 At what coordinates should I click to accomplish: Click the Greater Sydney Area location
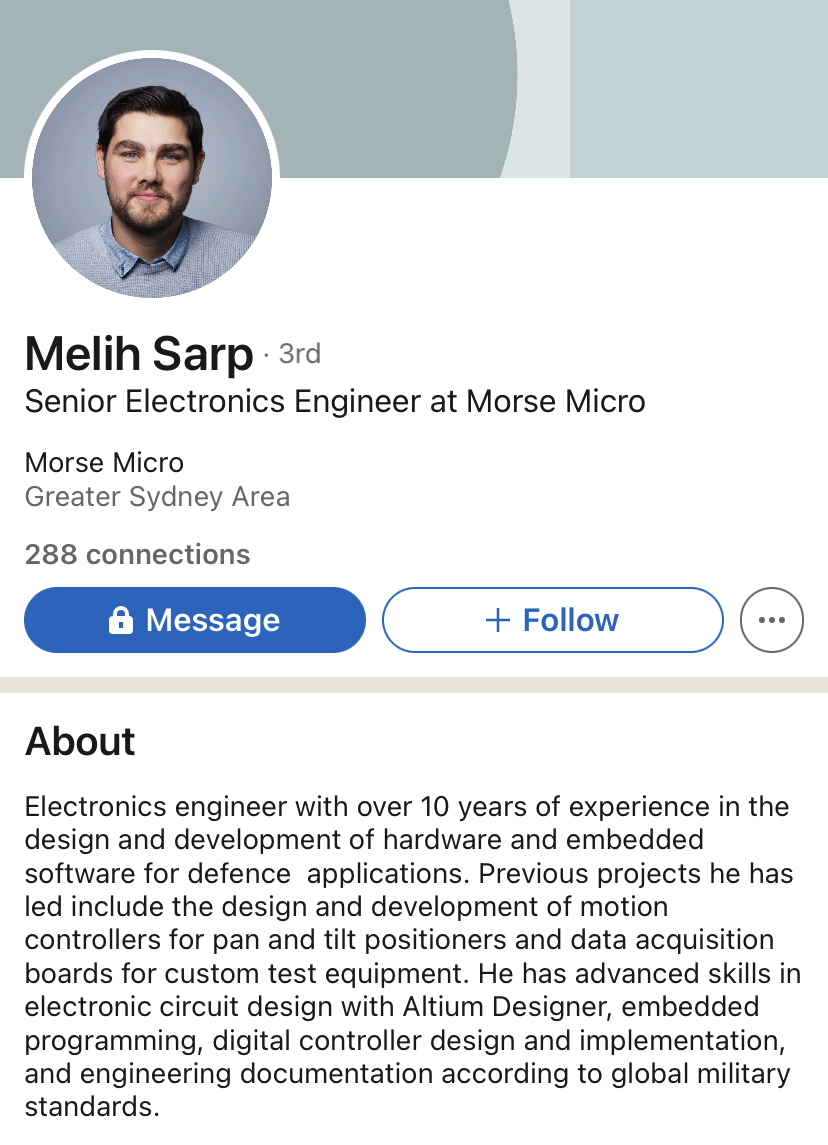tap(157, 497)
